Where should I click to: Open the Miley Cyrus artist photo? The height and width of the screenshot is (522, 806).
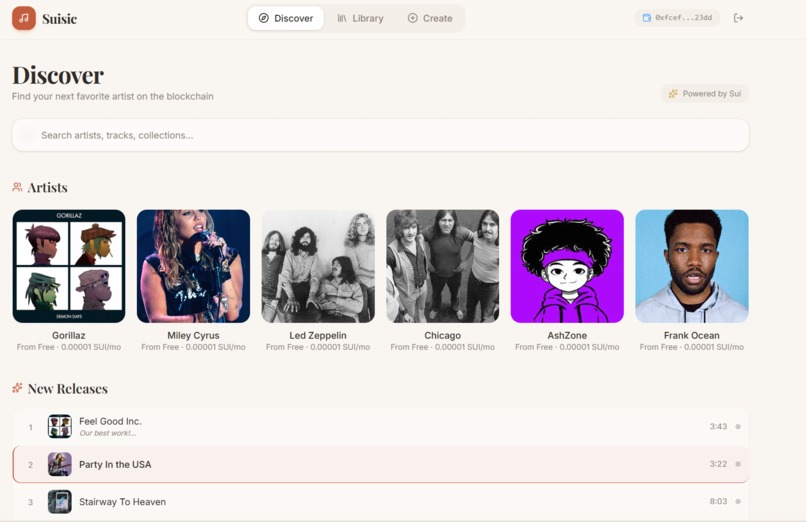[193, 266]
